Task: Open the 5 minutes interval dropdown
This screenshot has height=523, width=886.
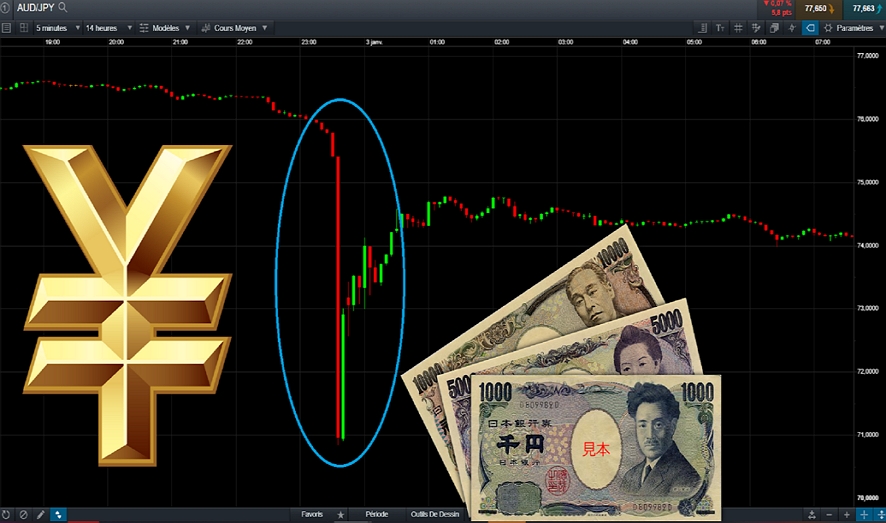Action: coord(57,28)
